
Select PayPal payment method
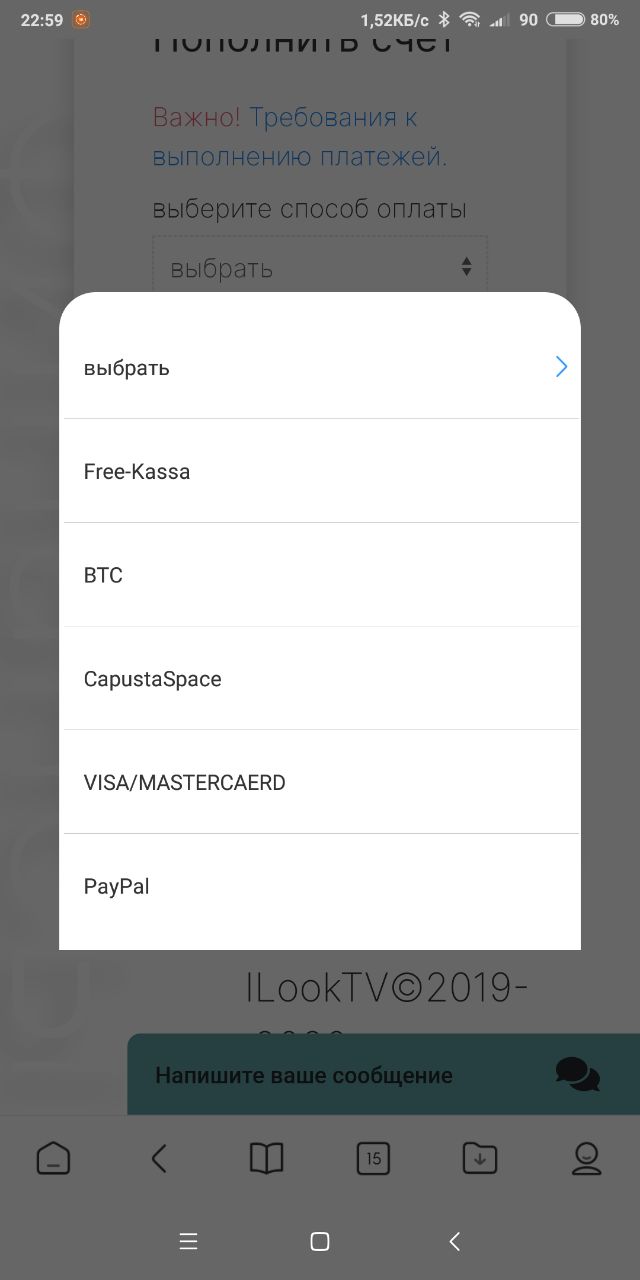tap(322, 886)
